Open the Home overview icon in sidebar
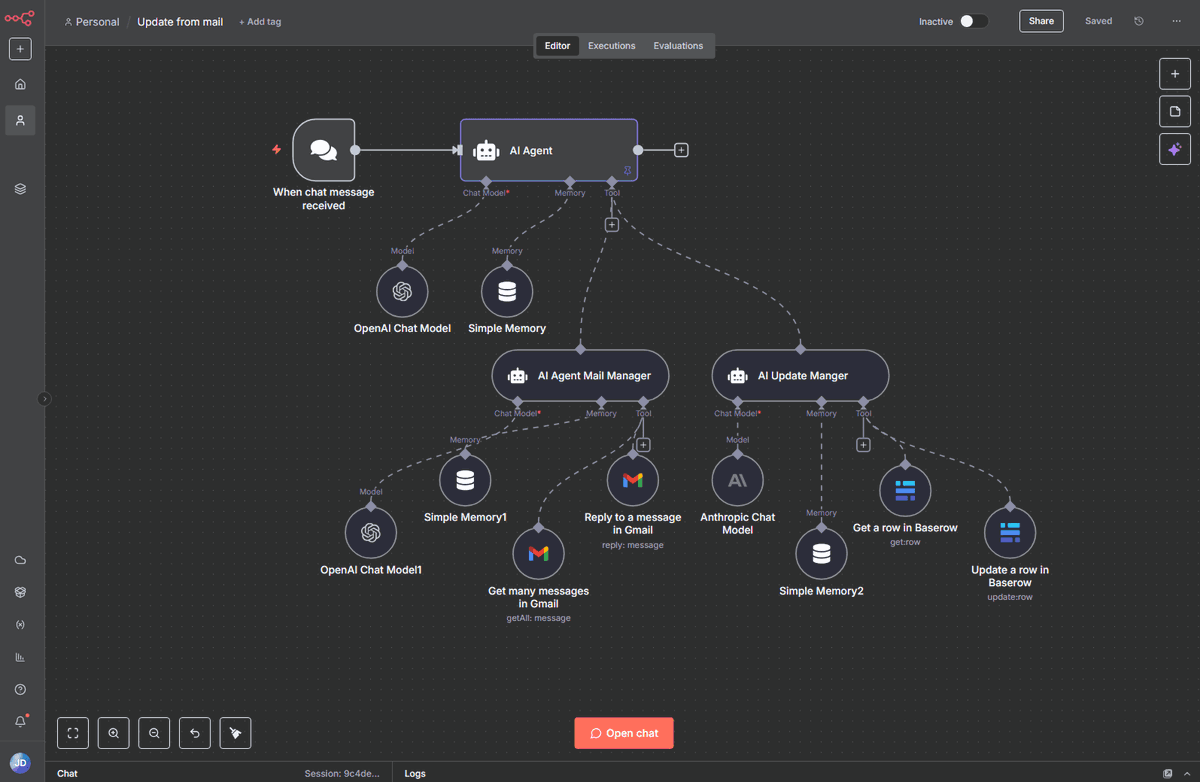Screen dimensions: 1200x782 [20, 85]
